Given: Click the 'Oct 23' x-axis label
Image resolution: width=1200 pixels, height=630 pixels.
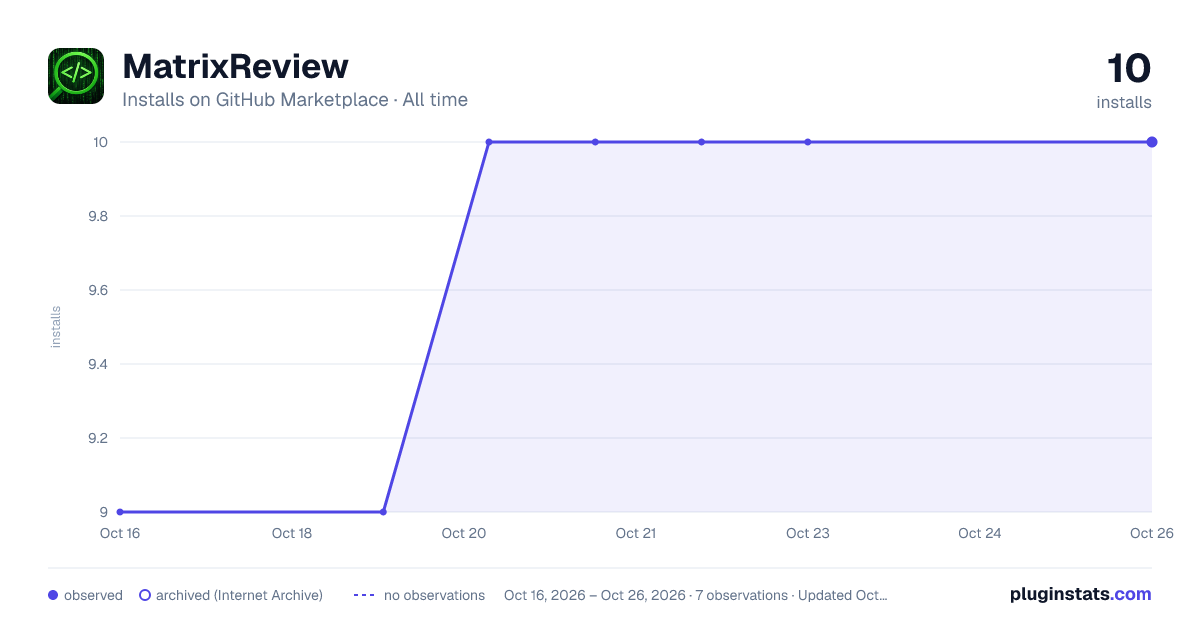Looking at the screenshot, I should coord(808,533).
